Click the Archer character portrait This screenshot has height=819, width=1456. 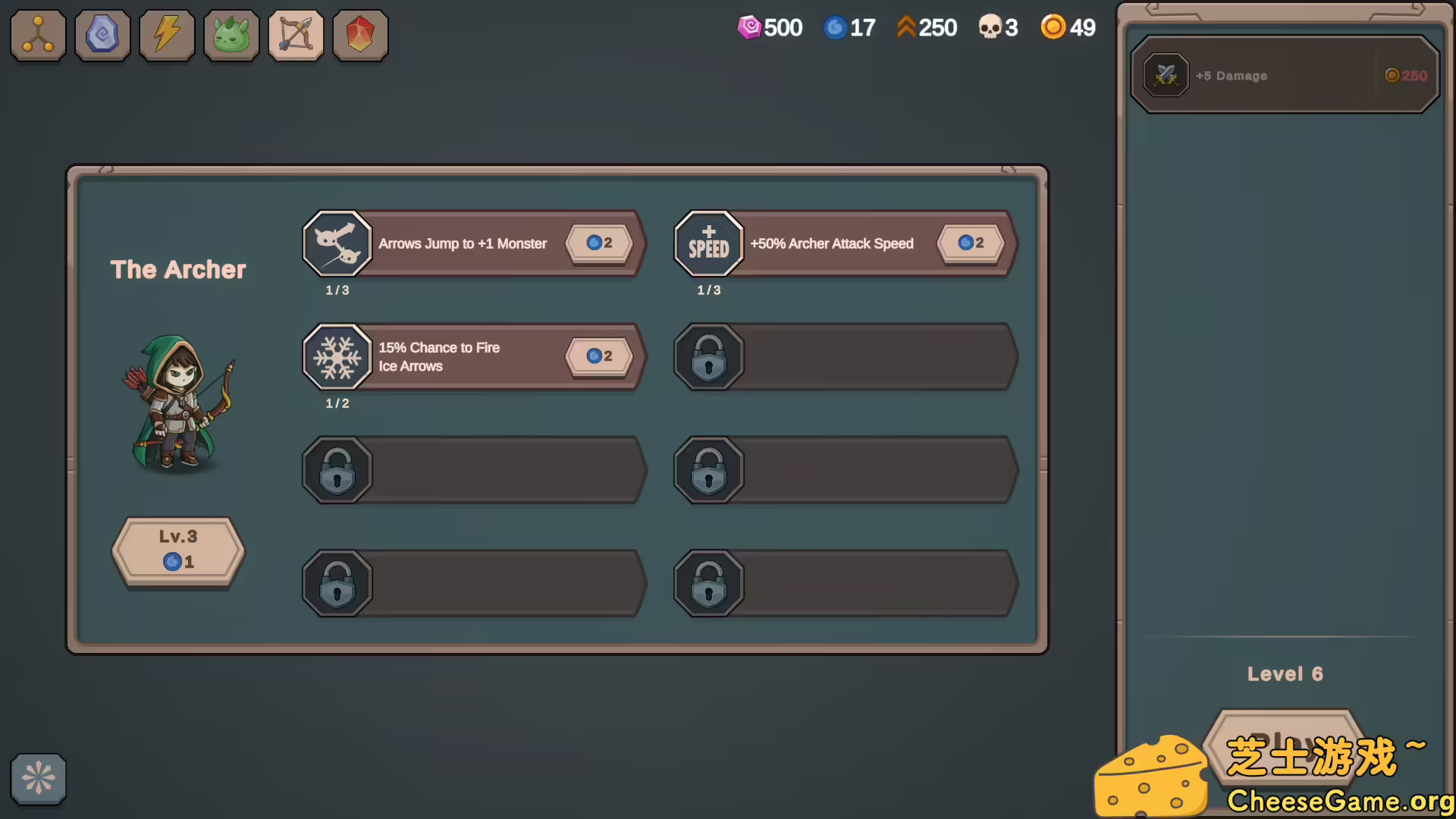click(x=180, y=402)
